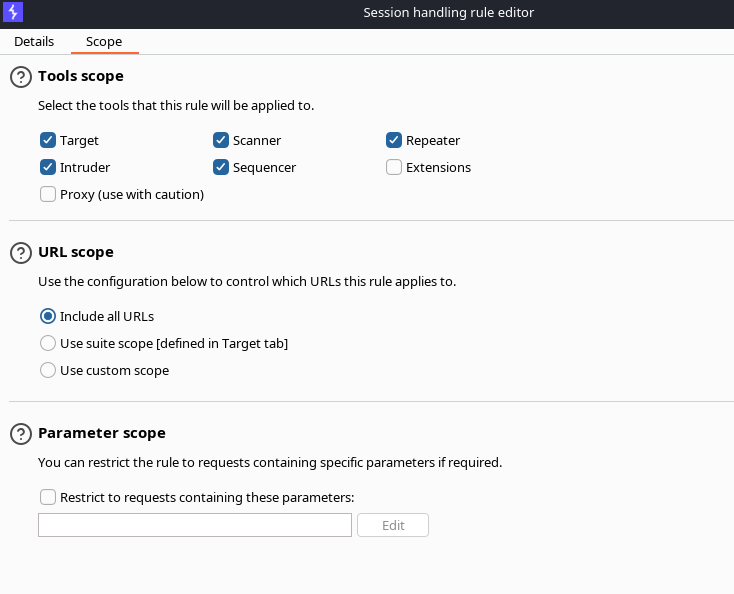Click the Session handling rule editor title

pos(448,13)
